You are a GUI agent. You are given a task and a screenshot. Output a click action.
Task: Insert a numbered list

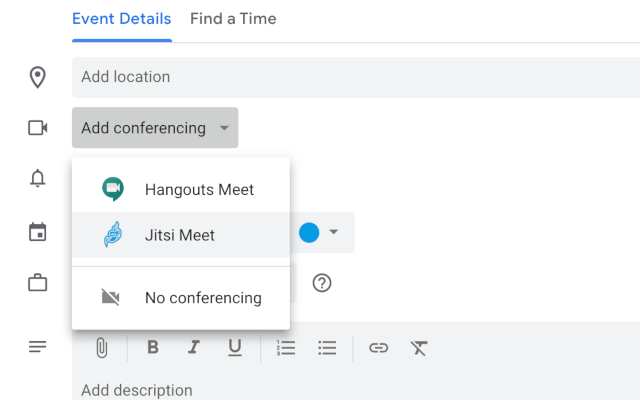(286, 348)
